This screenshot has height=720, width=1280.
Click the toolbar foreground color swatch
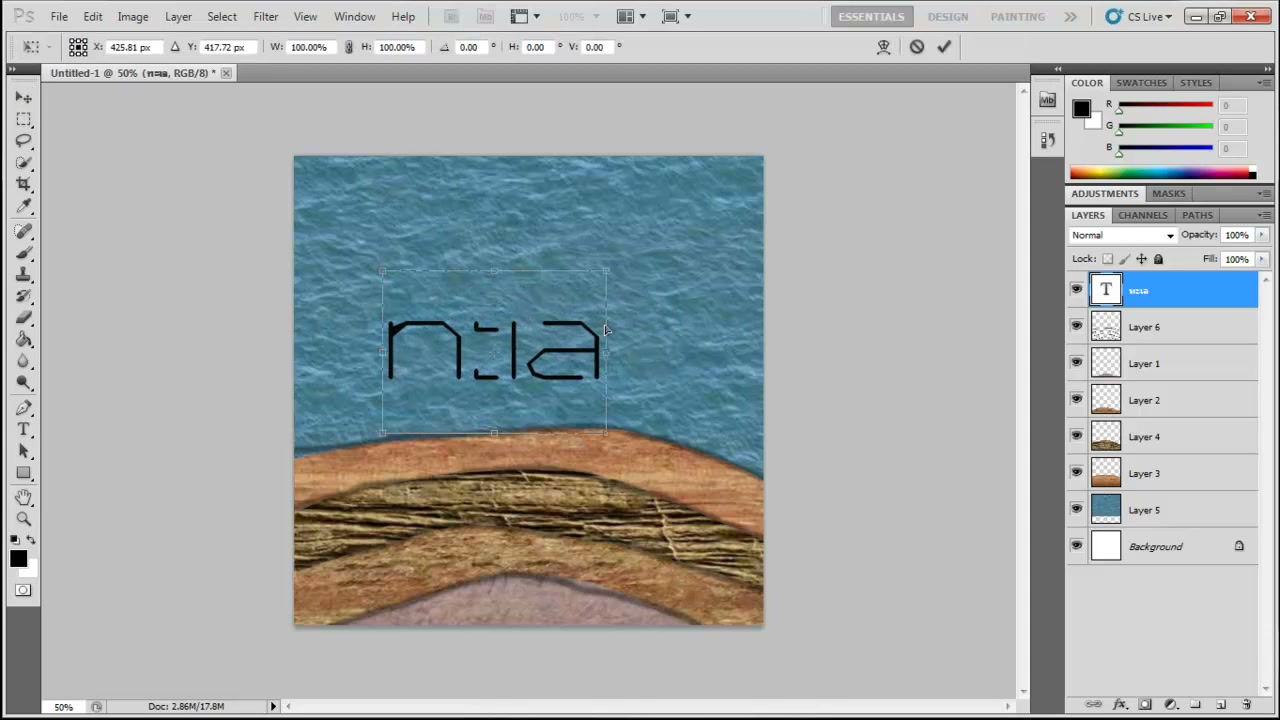tap(19, 559)
